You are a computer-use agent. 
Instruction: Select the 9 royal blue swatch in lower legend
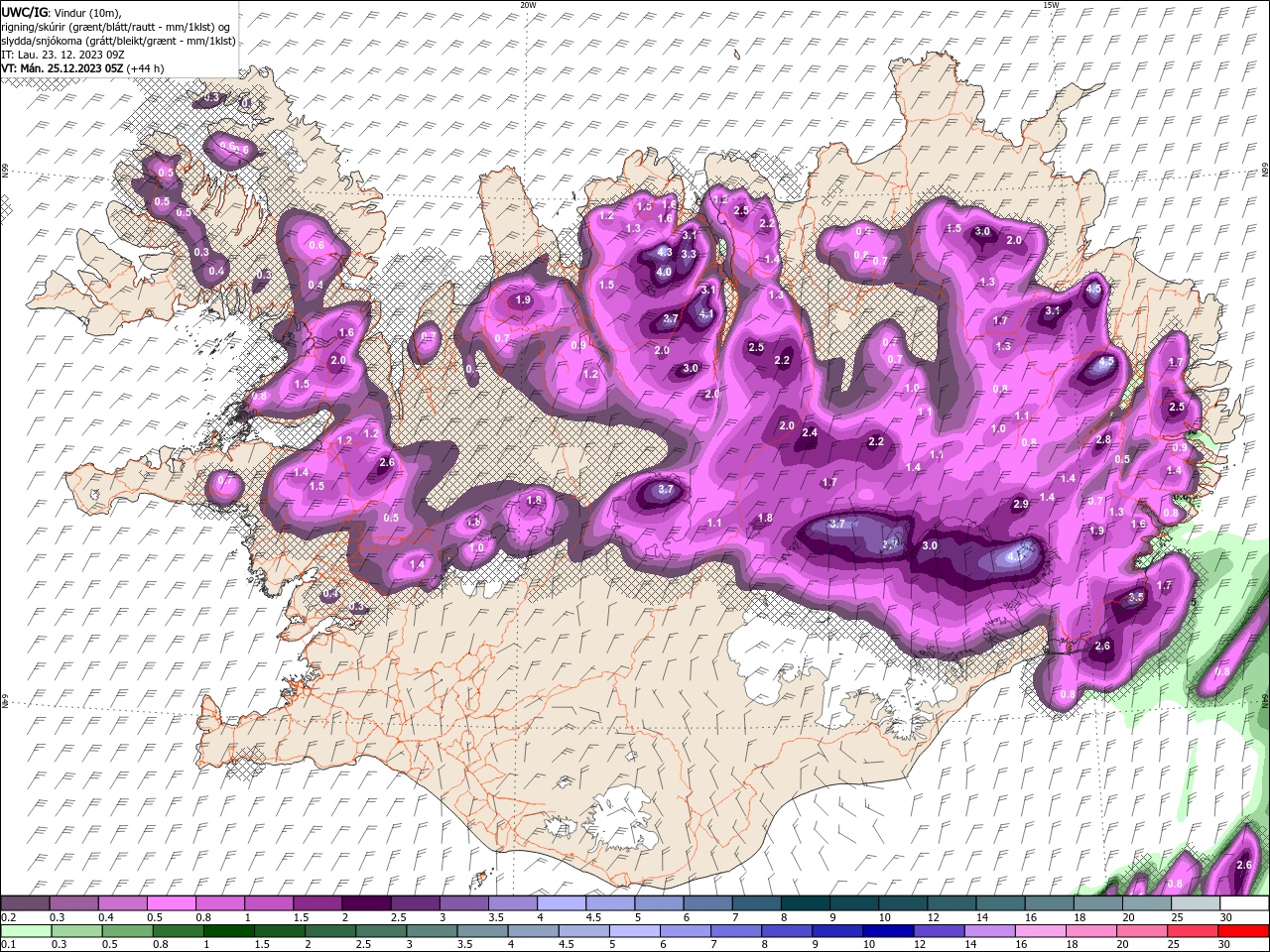pyautogui.click(x=836, y=930)
